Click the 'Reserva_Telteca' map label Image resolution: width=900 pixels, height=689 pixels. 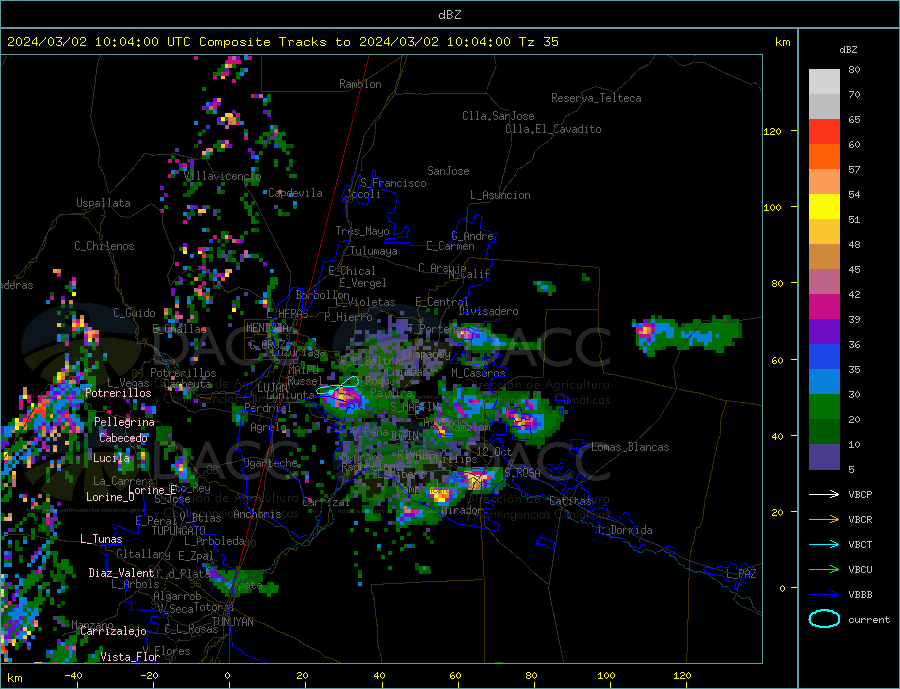pyautogui.click(x=596, y=98)
